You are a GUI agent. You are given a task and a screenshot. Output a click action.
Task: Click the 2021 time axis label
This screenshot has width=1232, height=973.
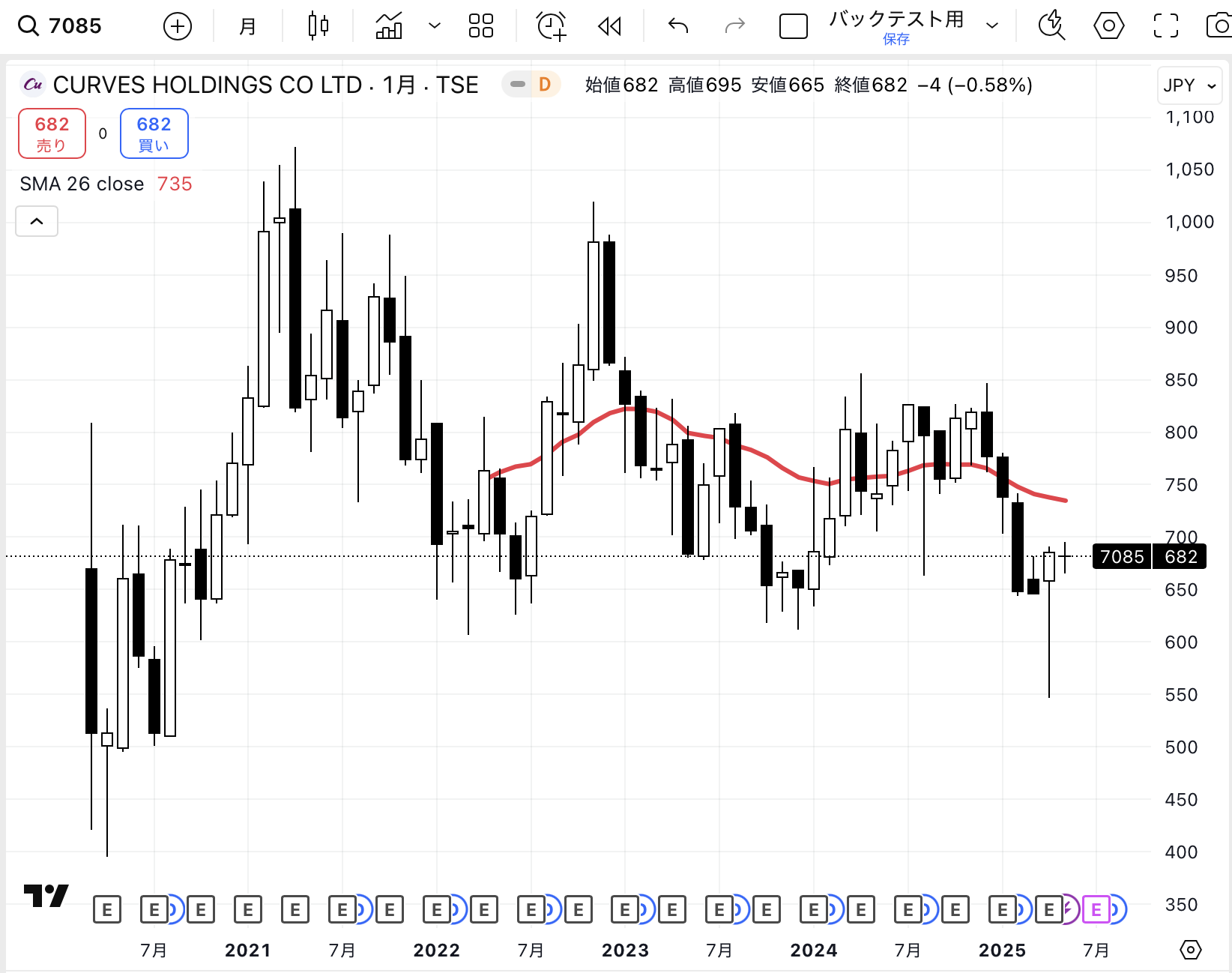pyautogui.click(x=247, y=951)
